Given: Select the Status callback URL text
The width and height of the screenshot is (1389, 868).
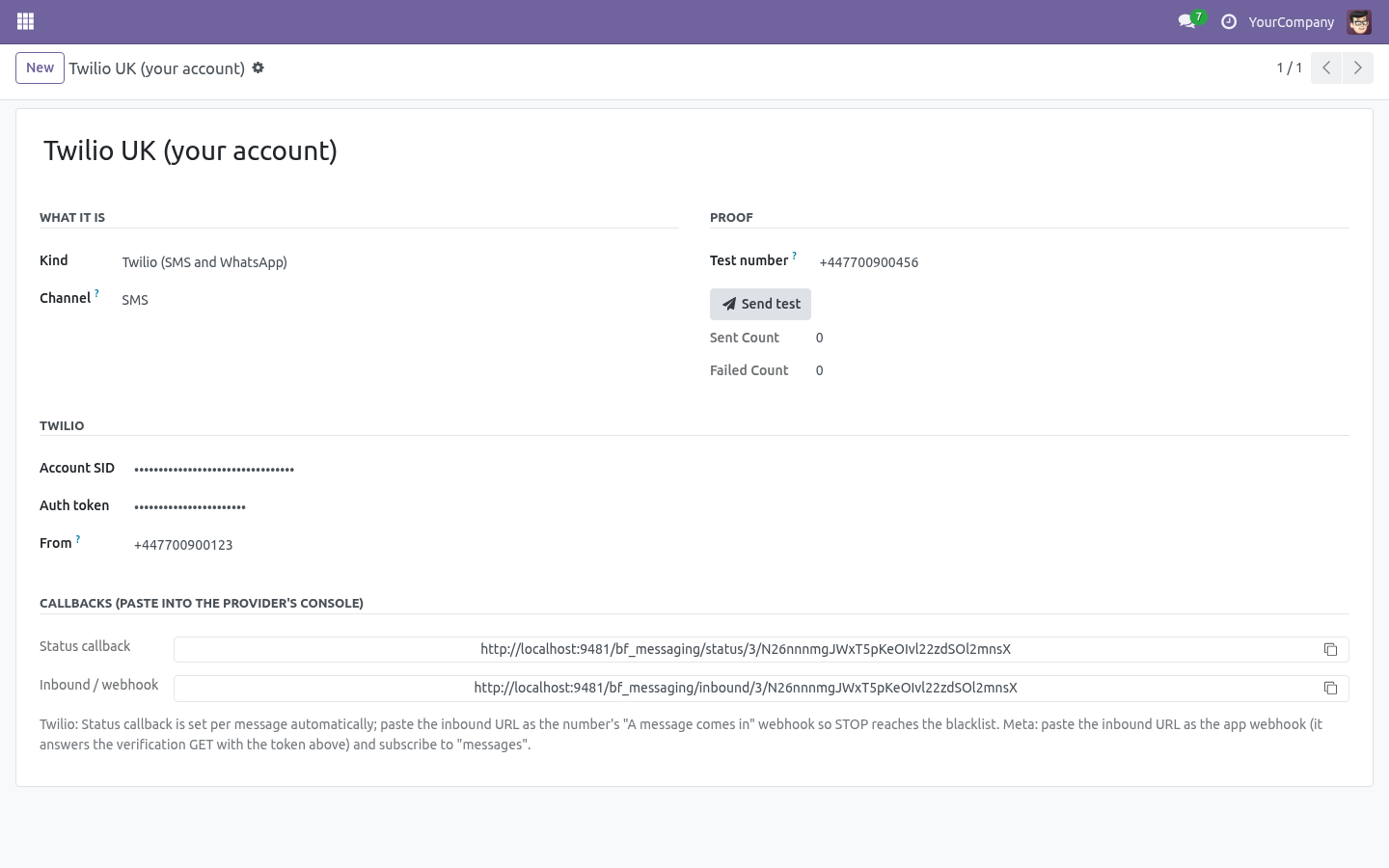Looking at the screenshot, I should tap(746, 649).
